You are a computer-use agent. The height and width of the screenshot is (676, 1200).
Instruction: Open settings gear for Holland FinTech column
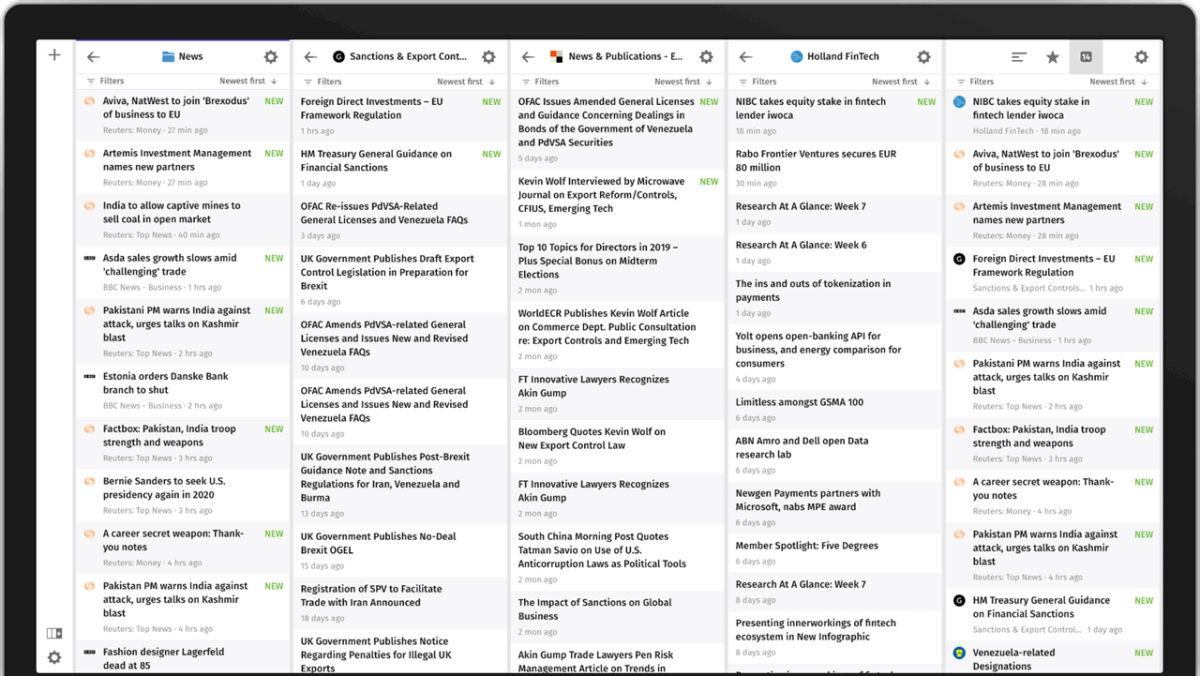click(923, 57)
